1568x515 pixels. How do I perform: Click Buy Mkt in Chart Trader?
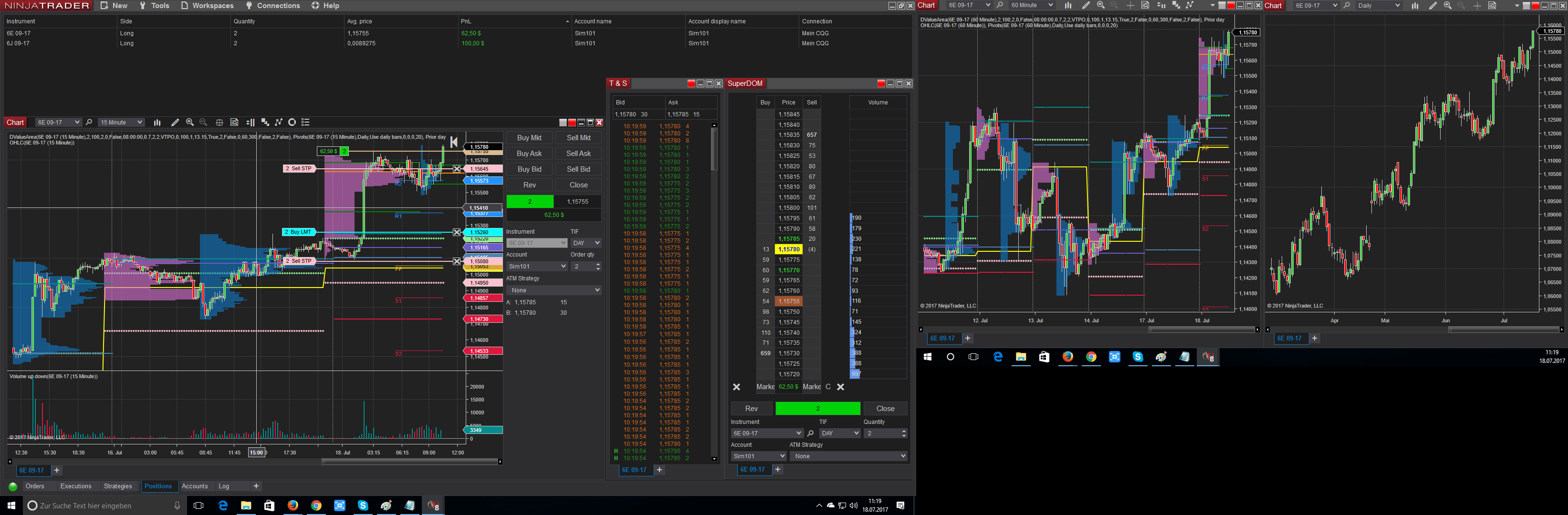[529, 138]
